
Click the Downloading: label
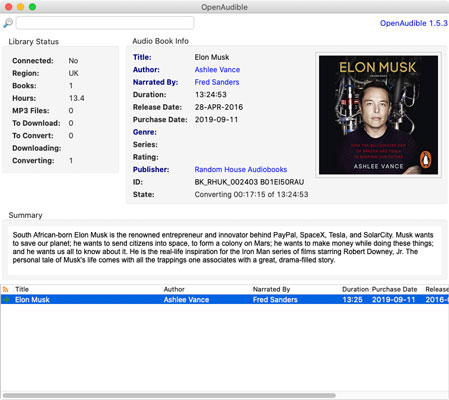click(37, 148)
